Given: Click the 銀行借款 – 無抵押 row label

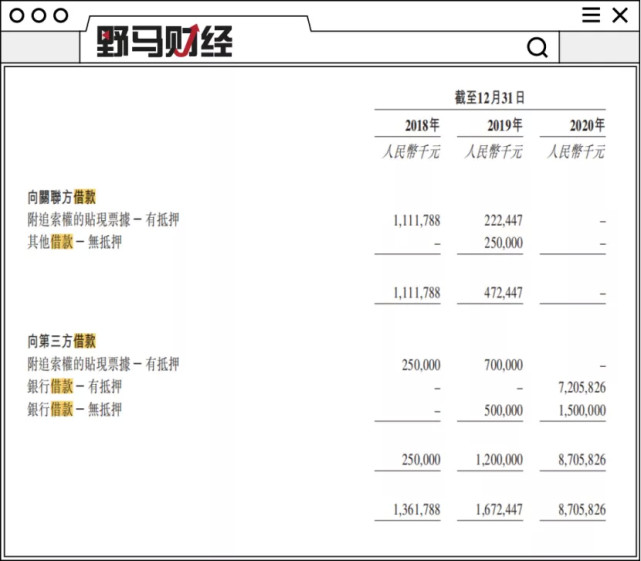Looking at the screenshot, I should coord(74,409).
